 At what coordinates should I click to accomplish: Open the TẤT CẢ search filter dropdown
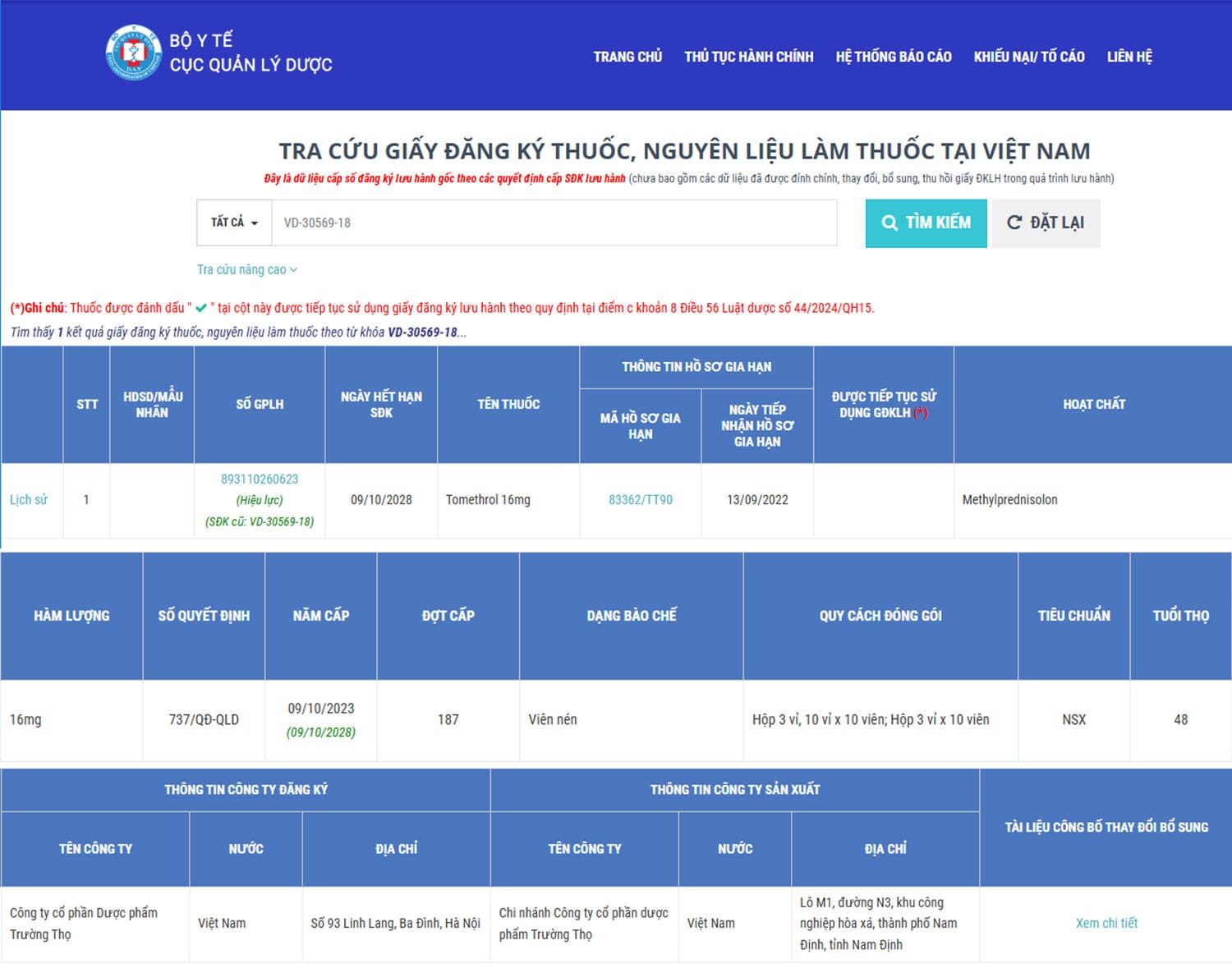[234, 223]
